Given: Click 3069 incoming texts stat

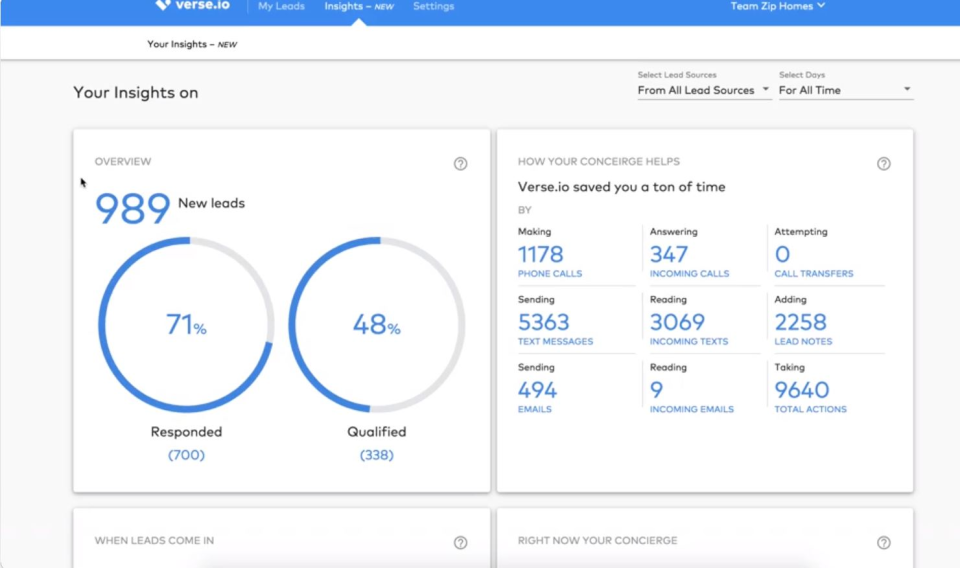Looking at the screenshot, I should point(677,322).
